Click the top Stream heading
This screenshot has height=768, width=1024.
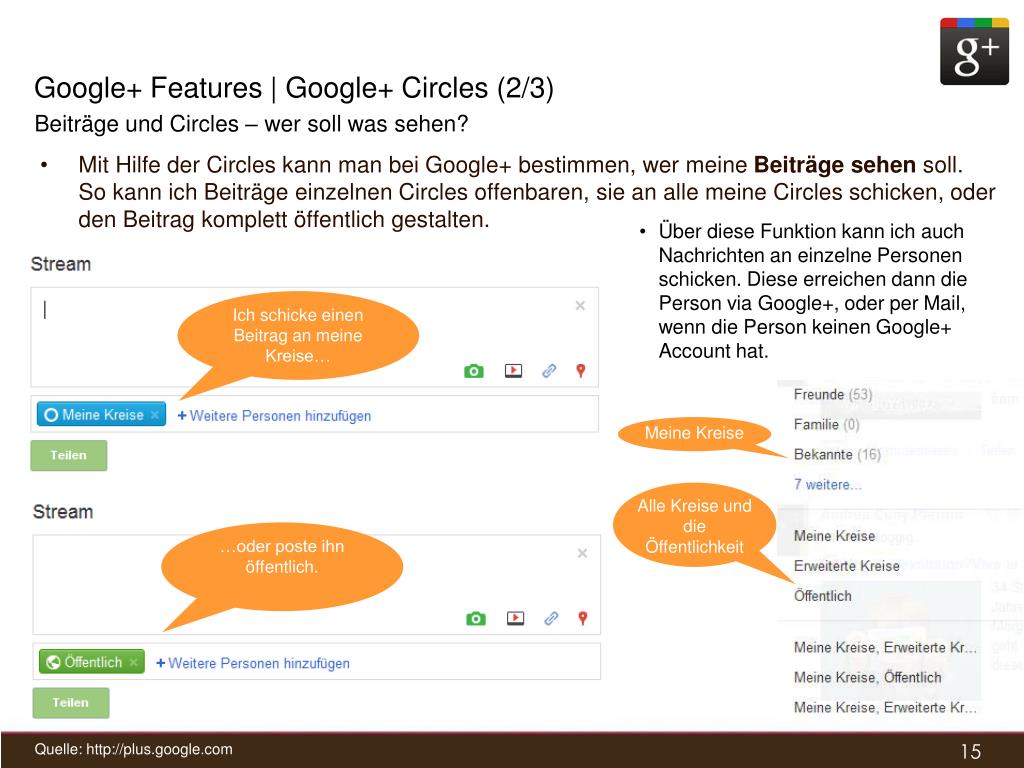tap(61, 264)
